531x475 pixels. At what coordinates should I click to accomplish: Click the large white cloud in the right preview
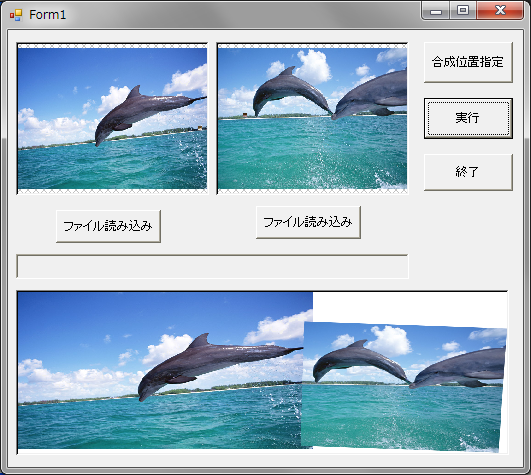point(313,66)
